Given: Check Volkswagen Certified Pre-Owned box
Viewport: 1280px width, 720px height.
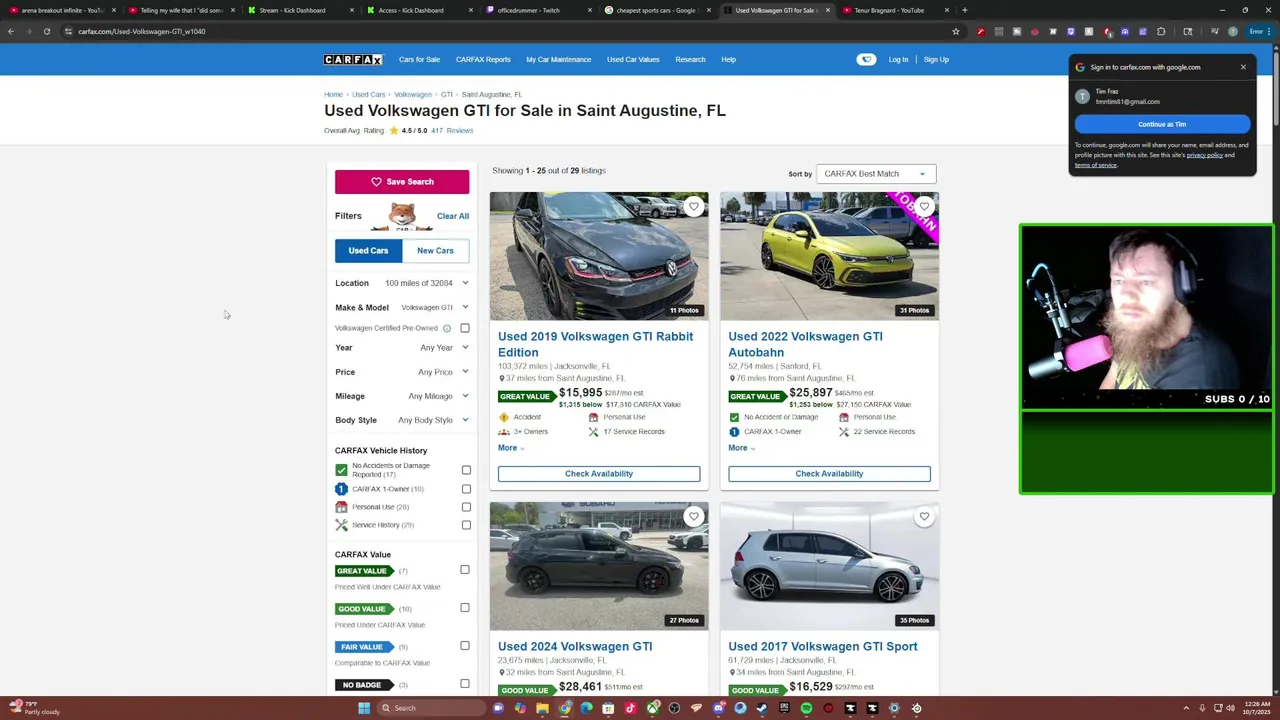Looking at the screenshot, I should pos(465,328).
